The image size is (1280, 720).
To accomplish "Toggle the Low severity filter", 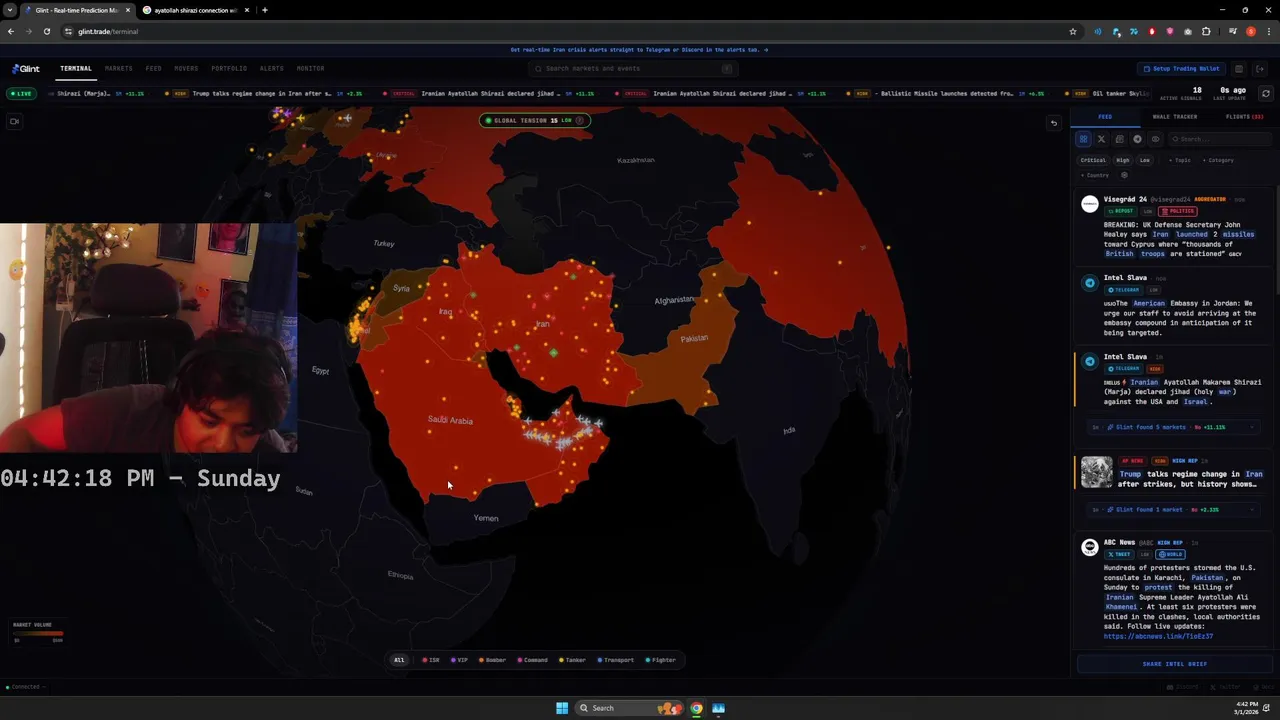I will [1145, 160].
